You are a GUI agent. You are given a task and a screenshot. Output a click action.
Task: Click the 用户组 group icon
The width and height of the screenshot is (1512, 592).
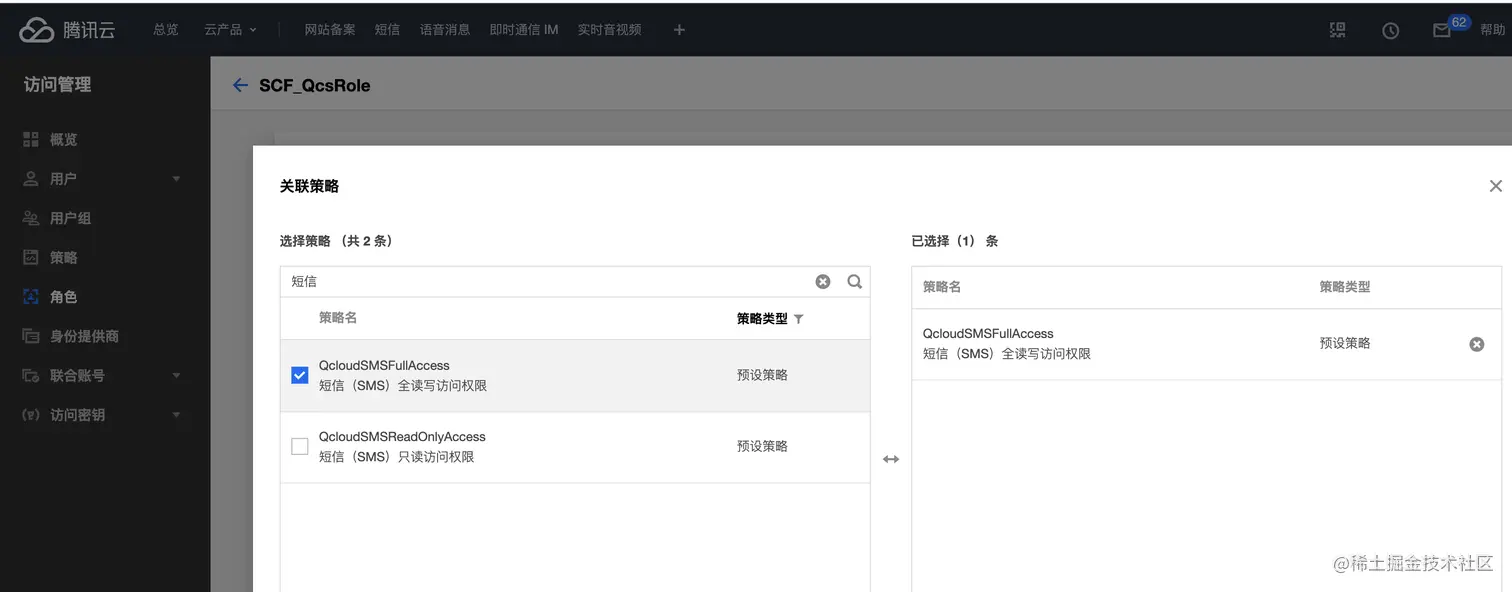click(31, 218)
